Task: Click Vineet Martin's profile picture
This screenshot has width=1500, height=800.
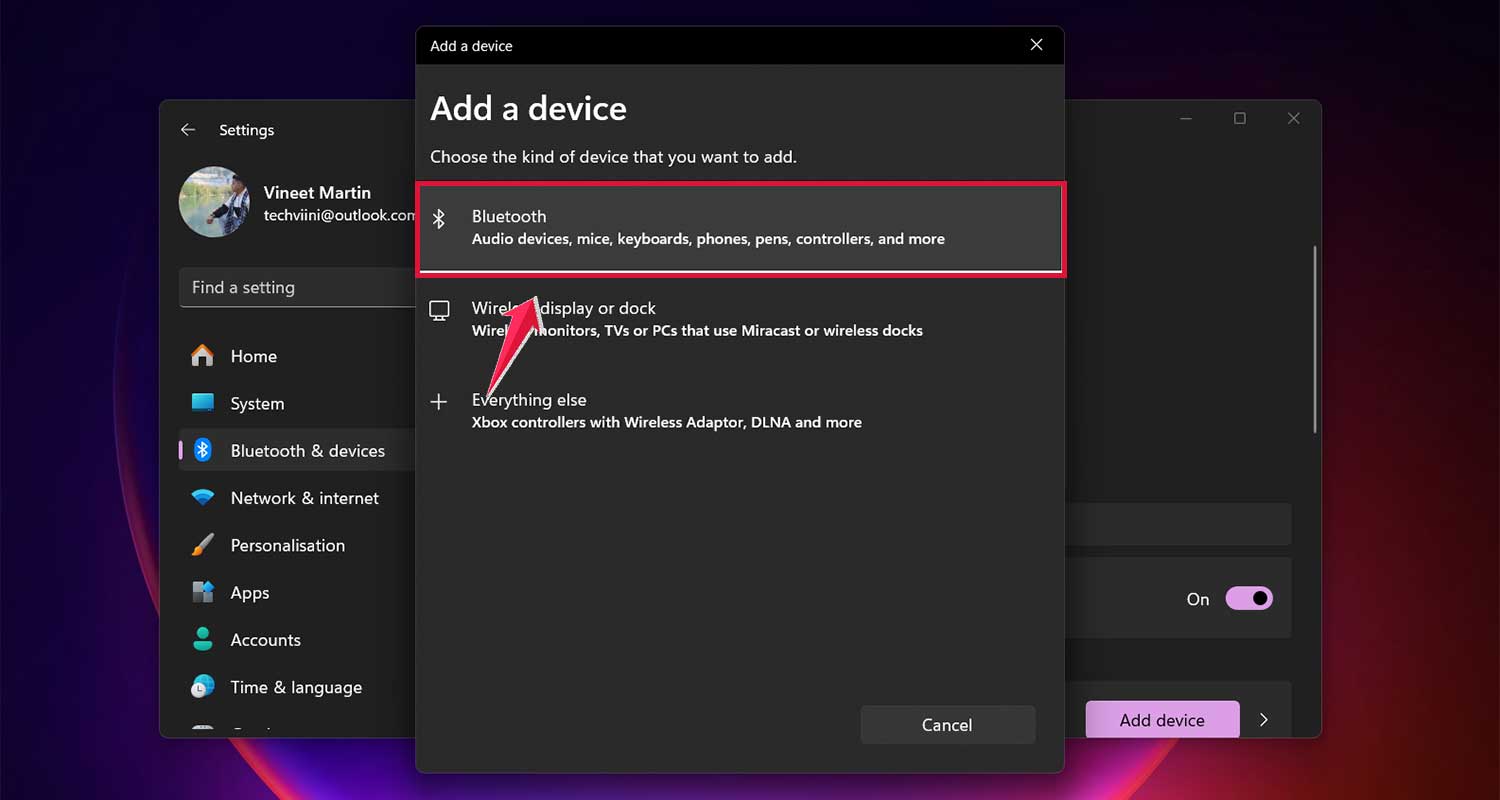Action: coord(214,202)
